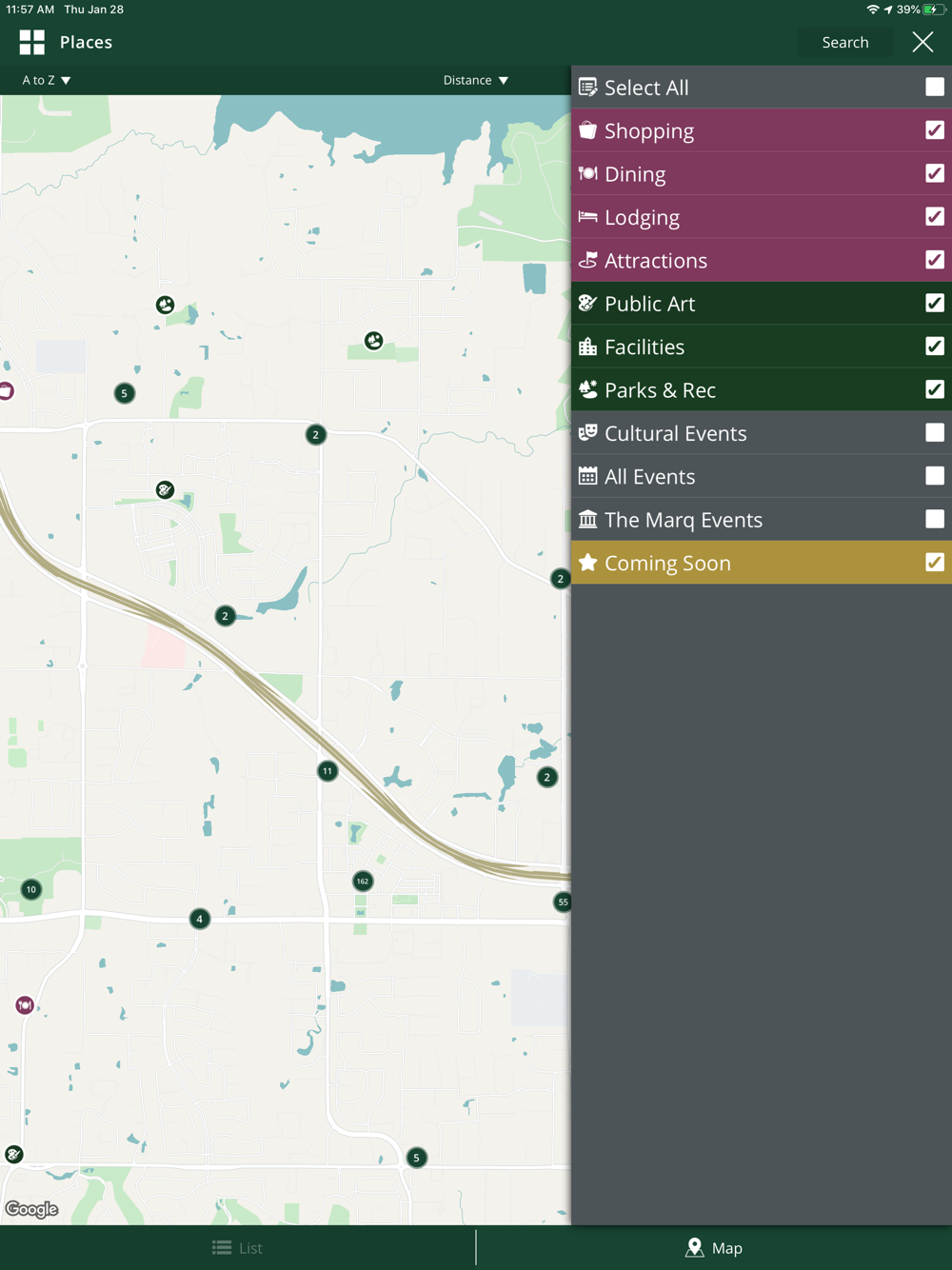952x1270 pixels.
Task: Uncheck the Parks & Rec checkbox
Action: pyautogui.click(x=935, y=389)
